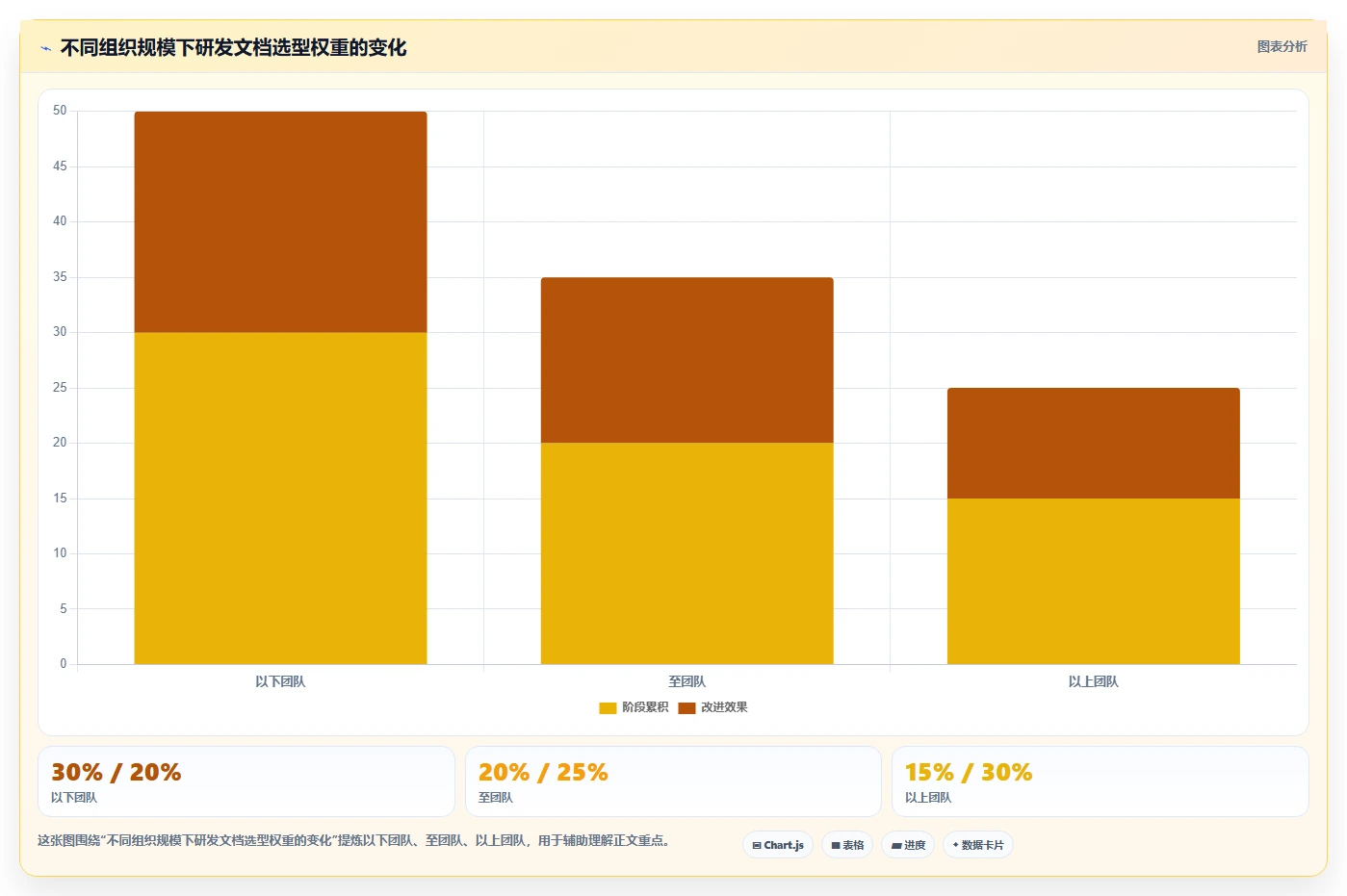Click the caption text starting with 这张图围绕

[353, 840]
